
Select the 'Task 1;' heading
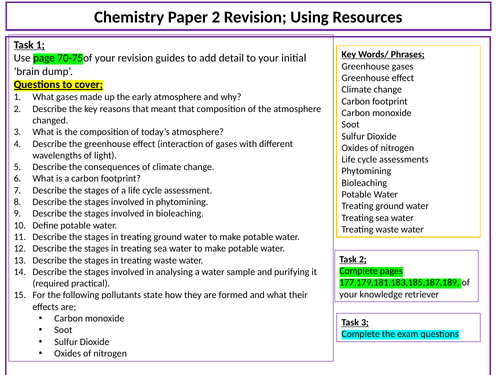coord(29,45)
